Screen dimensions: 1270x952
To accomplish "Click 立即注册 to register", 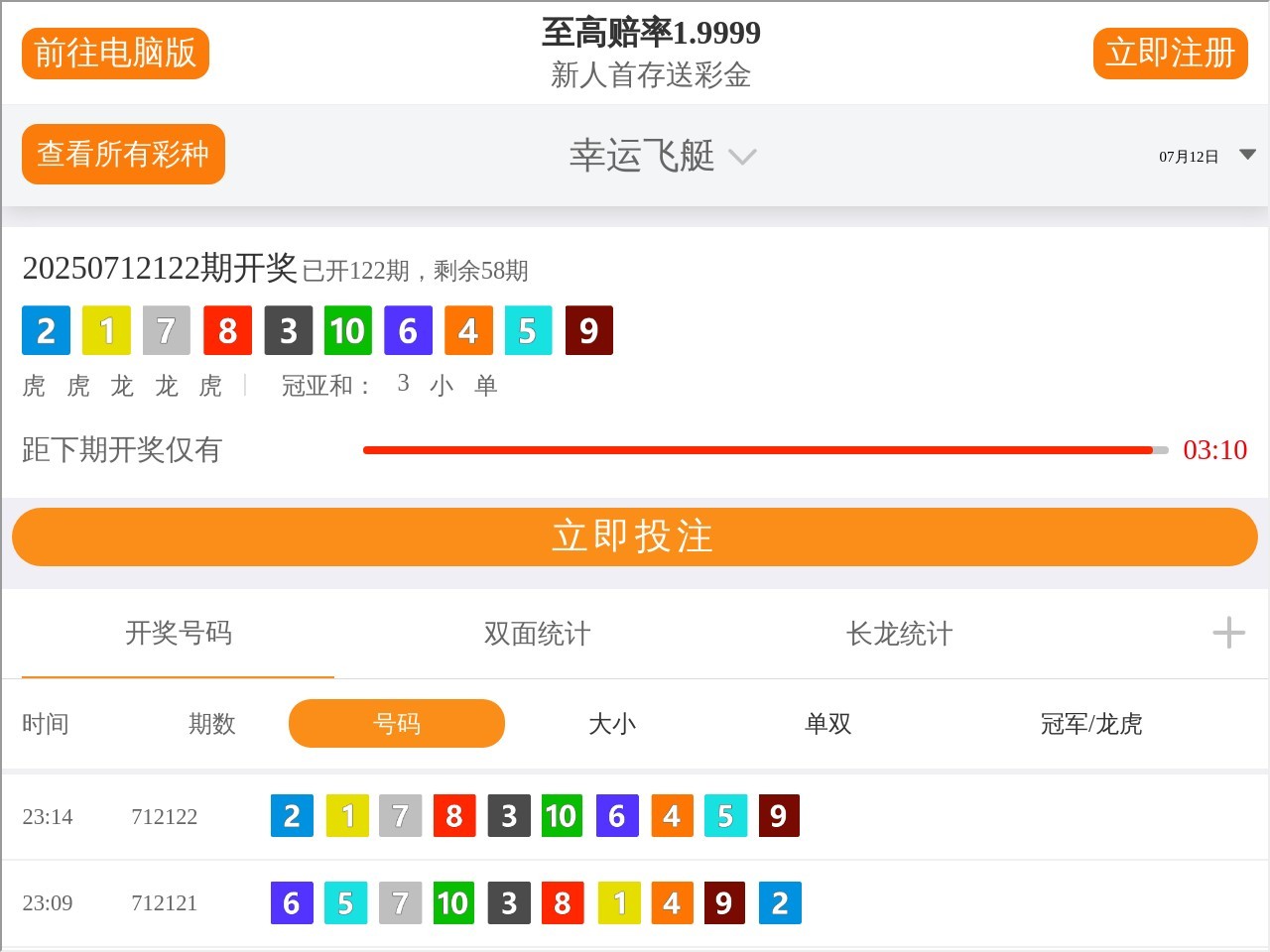I will coord(1170,55).
